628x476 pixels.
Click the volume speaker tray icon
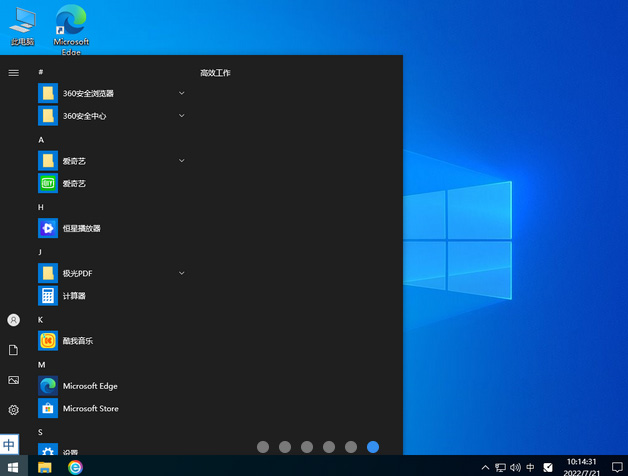pos(515,467)
